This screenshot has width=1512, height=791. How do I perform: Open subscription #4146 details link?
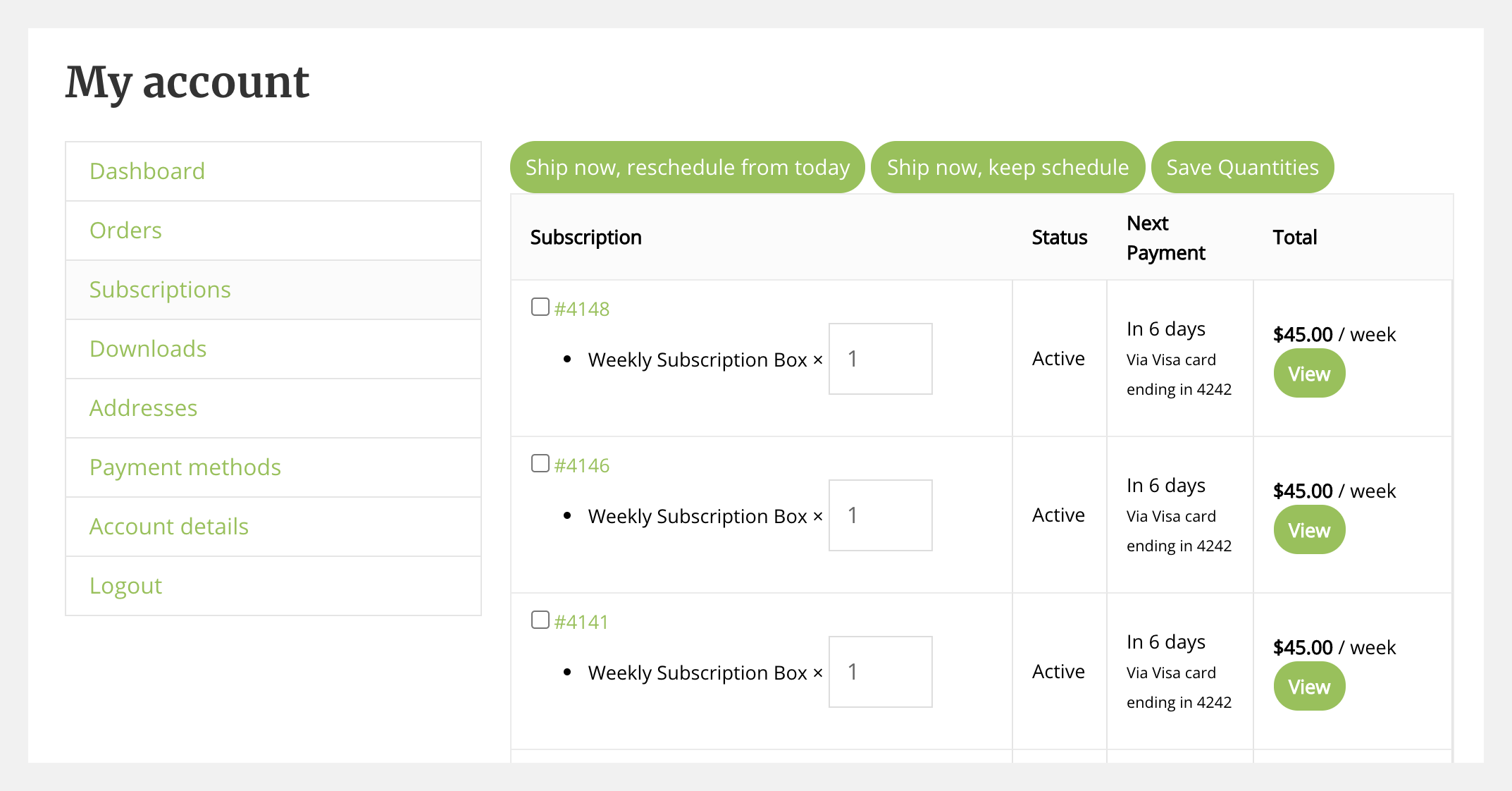582,465
